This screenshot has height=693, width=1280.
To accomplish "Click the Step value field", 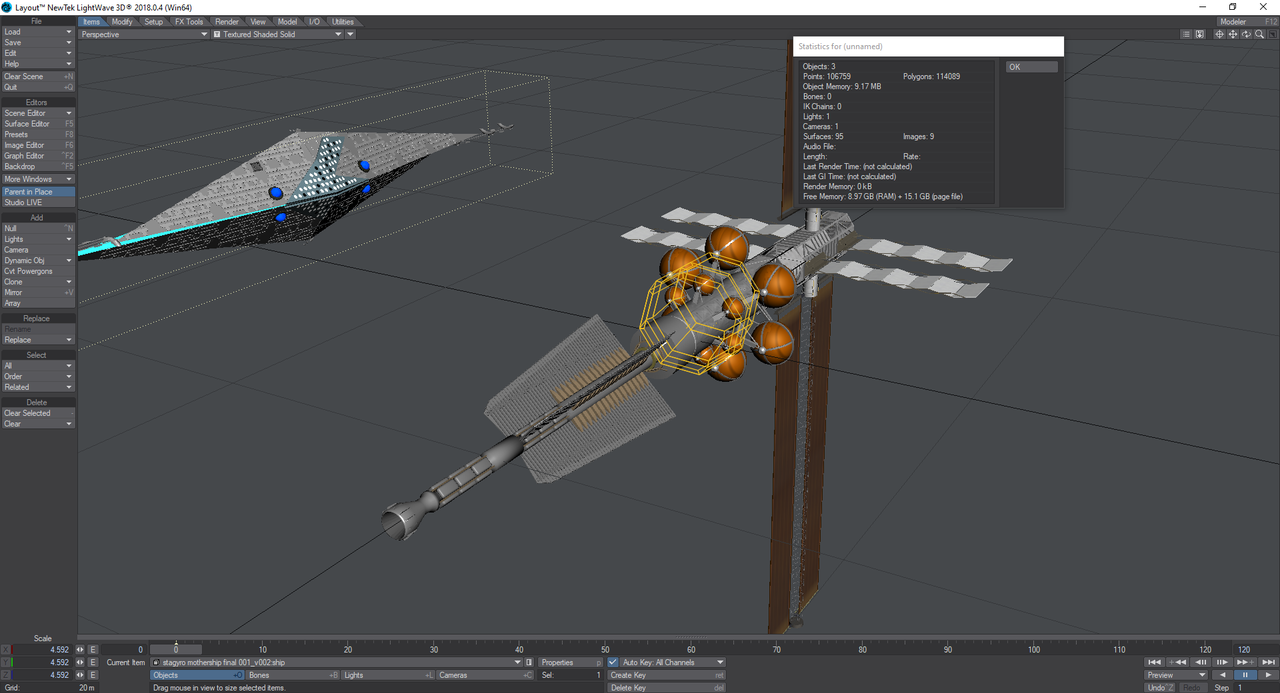I will point(1256,688).
